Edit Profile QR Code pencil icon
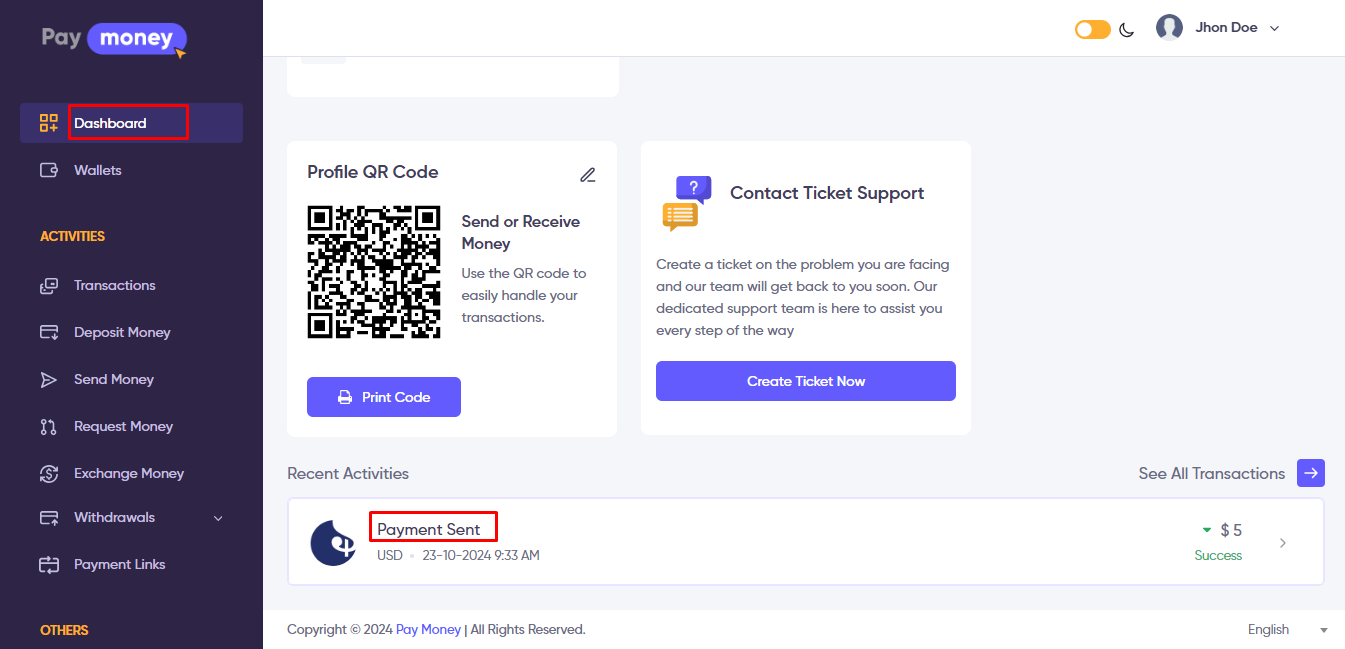This screenshot has width=1345, height=649. [x=588, y=174]
